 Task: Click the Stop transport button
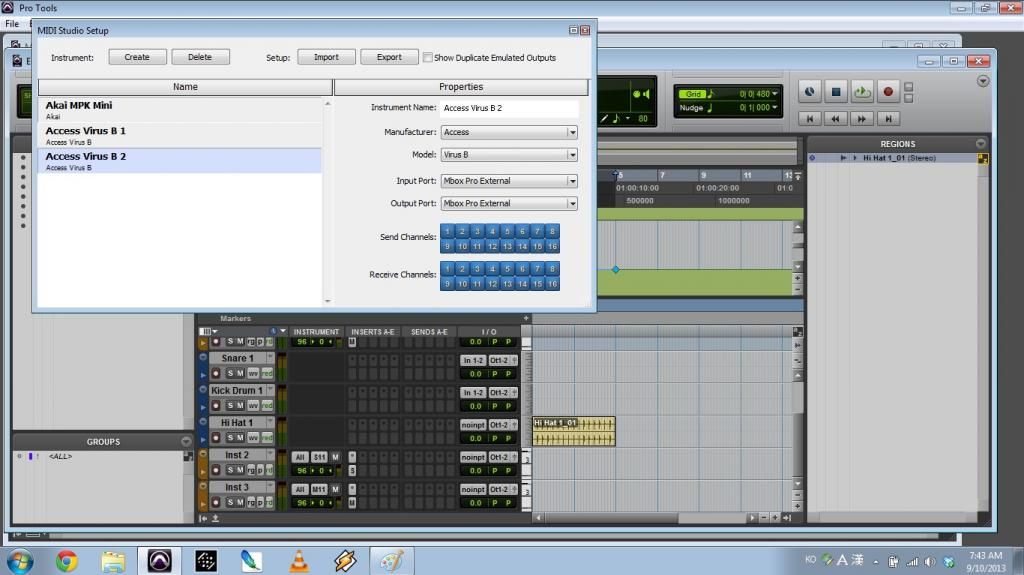coord(836,92)
